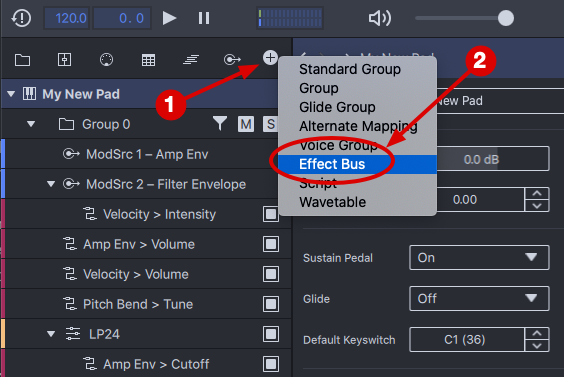Click the effect module icon in toolbar
This screenshot has width=564, height=377.
click(x=64, y=59)
